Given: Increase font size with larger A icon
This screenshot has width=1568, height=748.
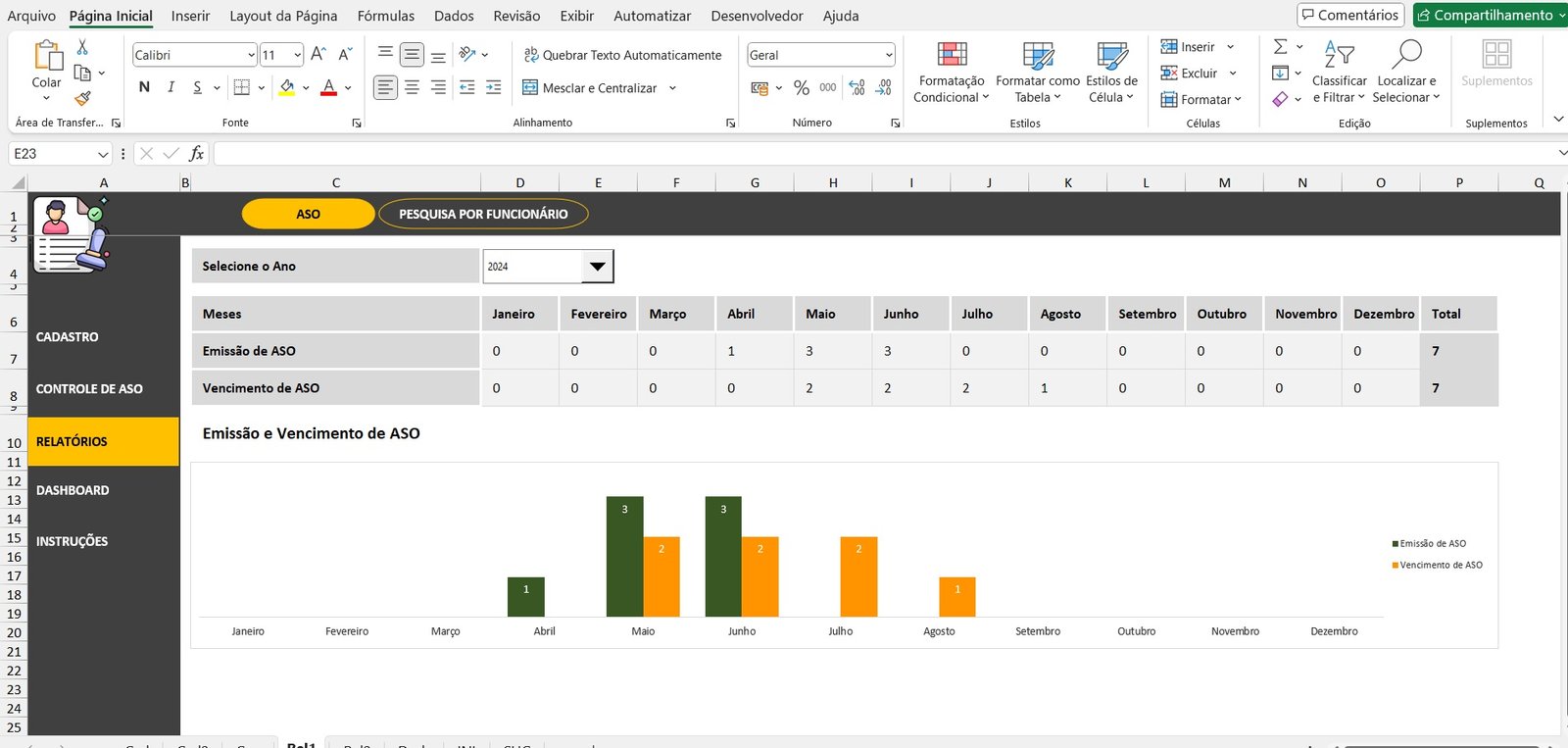Looking at the screenshot, I should (x=318, y=55).
